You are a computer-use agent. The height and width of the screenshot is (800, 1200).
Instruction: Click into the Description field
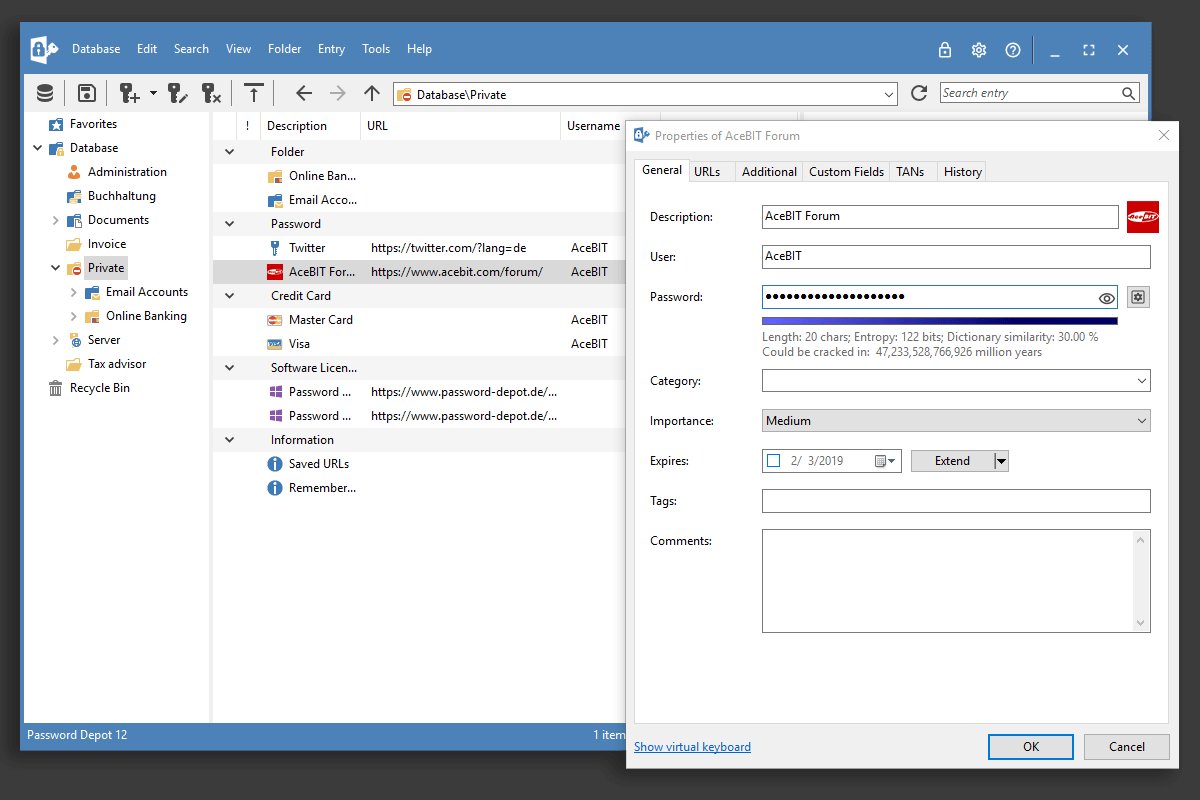(x=940, y=217)
